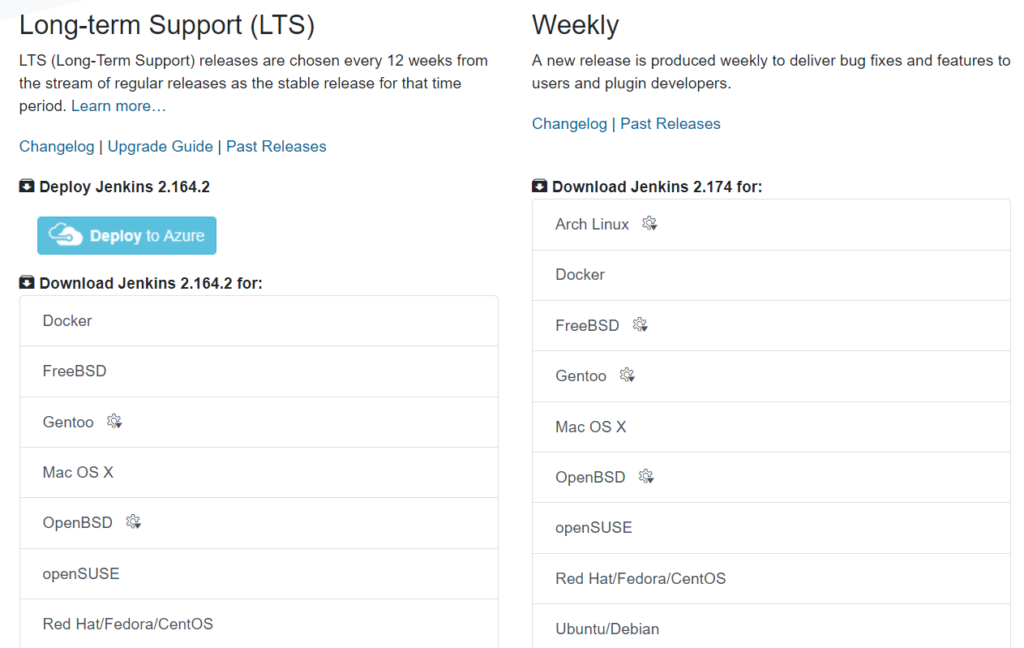Click the Weekly heading
The width and height of the screenshot is (1024, 648).
coord(575,25)
